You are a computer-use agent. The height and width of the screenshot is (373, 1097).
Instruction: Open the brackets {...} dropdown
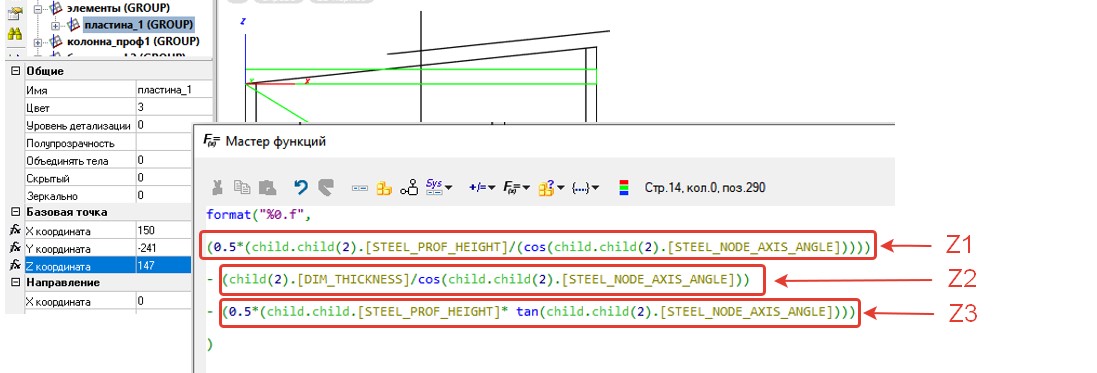[x=585, y=187]
